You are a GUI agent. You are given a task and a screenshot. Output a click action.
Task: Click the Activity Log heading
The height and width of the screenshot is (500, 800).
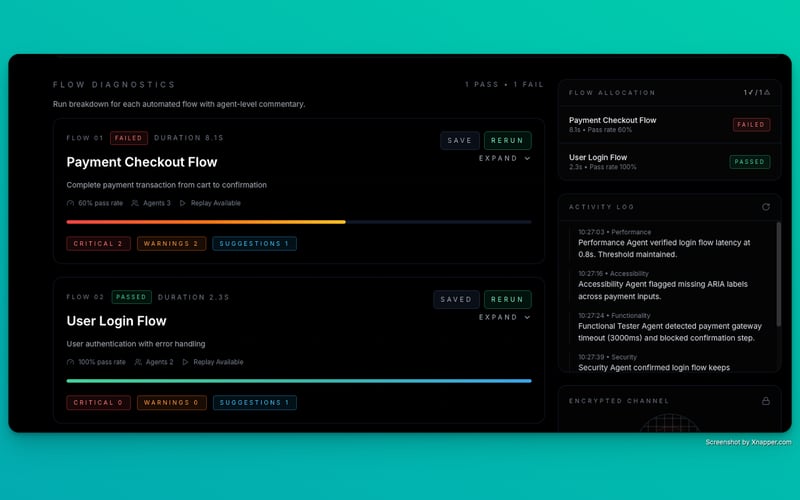coord(602,207)
